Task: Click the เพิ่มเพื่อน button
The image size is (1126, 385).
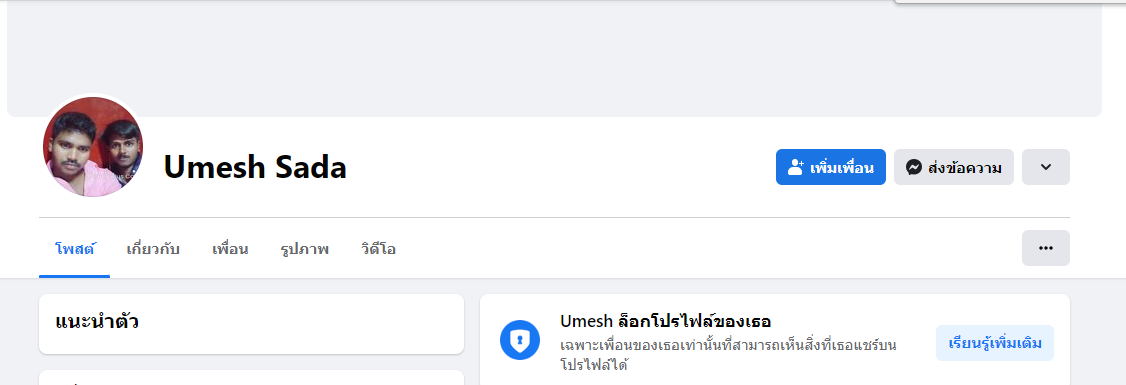Action: (x=830, y=167)
